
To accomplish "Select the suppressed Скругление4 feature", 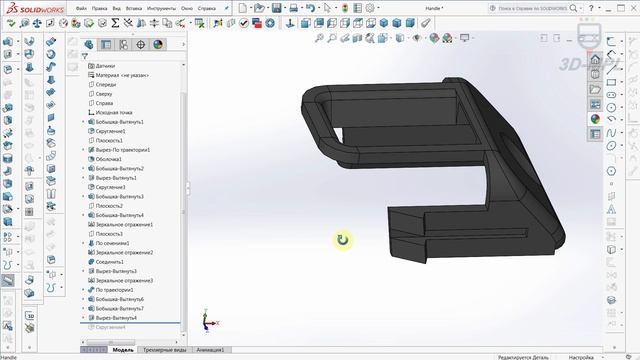I will [x=110, y=327].
